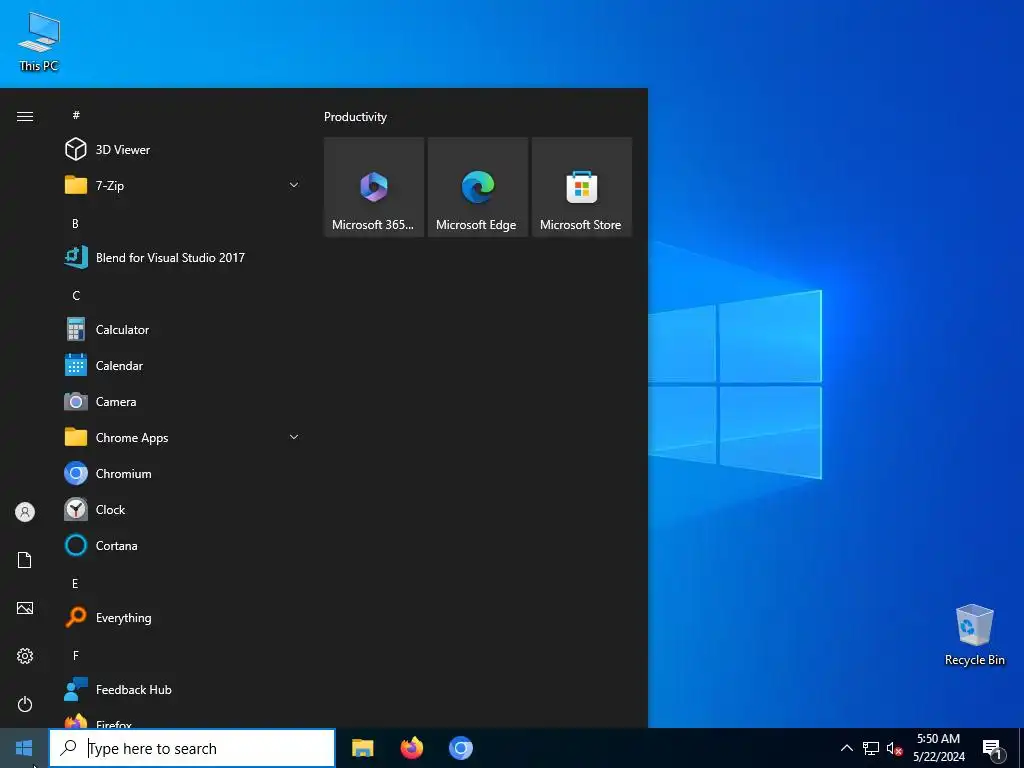1024x768 pixels.
Task: Open Settings gear in Start sidebar
Action: 25,656
